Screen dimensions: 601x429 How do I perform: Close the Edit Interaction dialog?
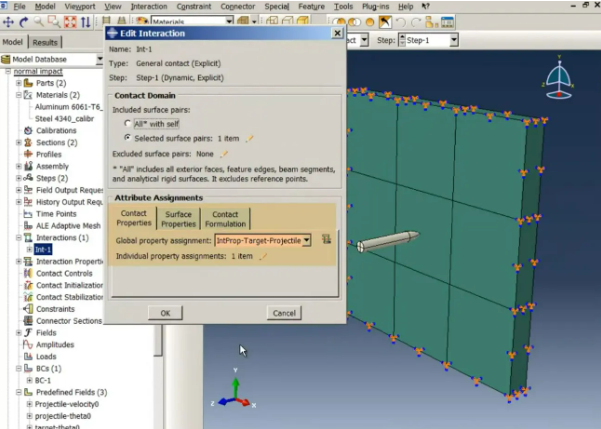click(x=337, y=33)
